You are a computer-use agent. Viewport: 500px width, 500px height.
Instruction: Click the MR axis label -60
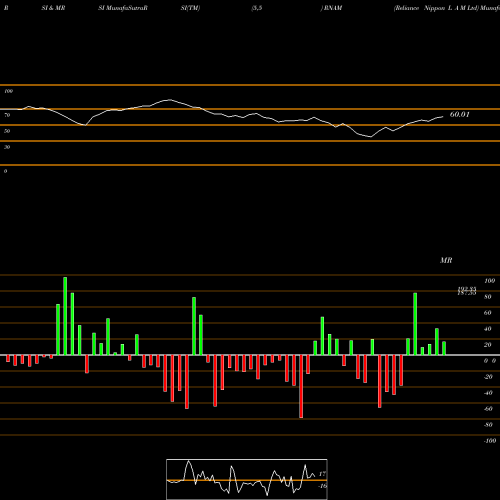tap(488, 409)
